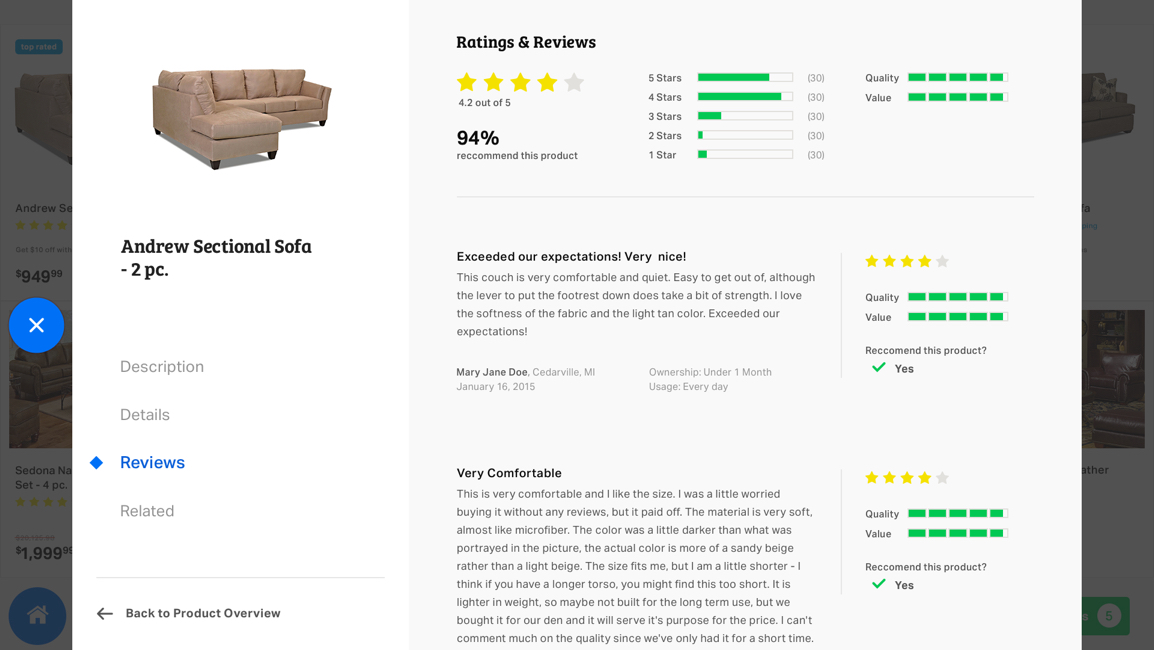Image resolution: width=1154 pixels, height=650 pixels.
Task: Click the checkmark in Very Comfortable review
Action: tap(879, 584)
